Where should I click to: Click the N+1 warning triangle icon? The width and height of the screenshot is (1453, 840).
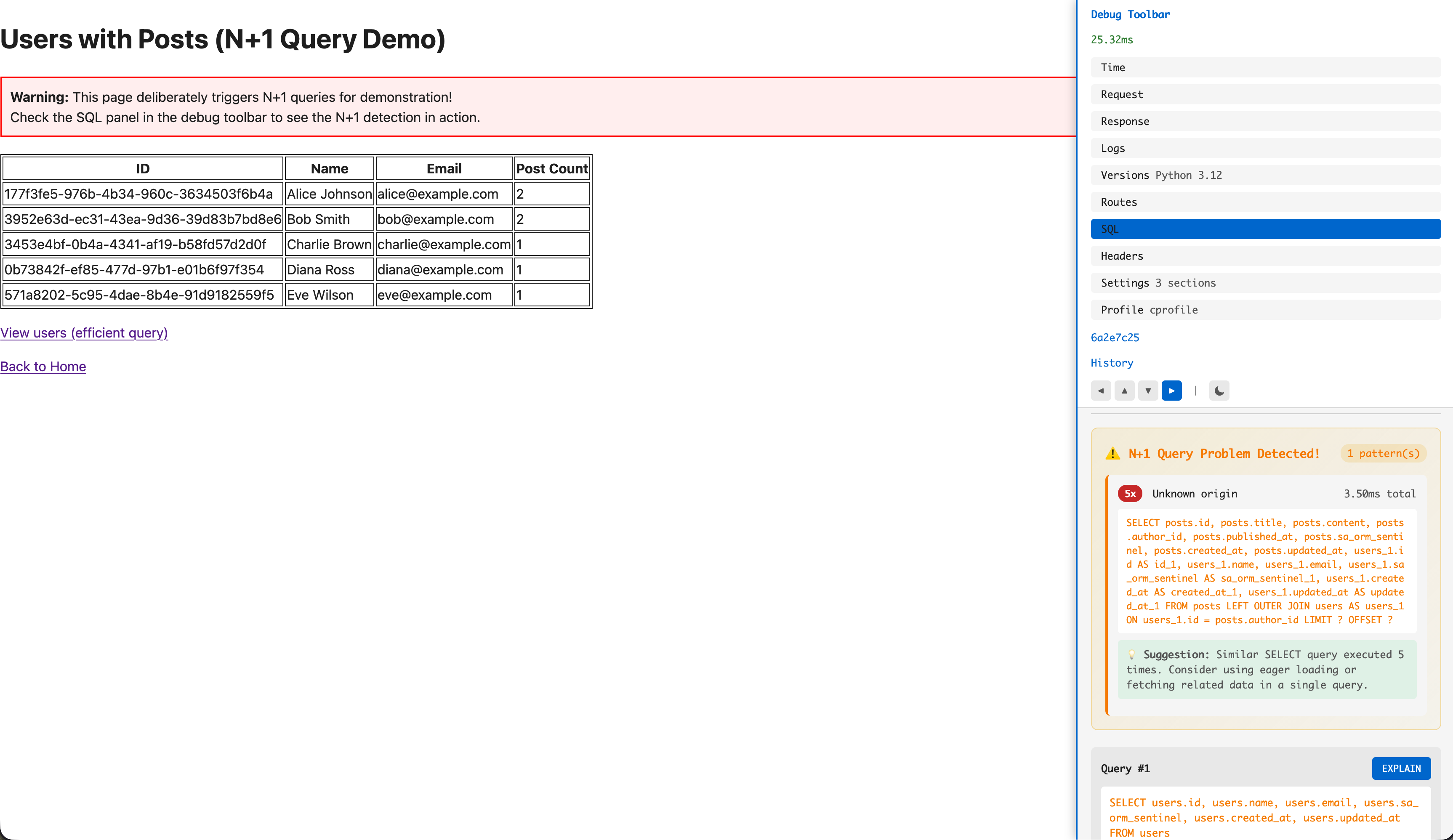(1112, 454)
